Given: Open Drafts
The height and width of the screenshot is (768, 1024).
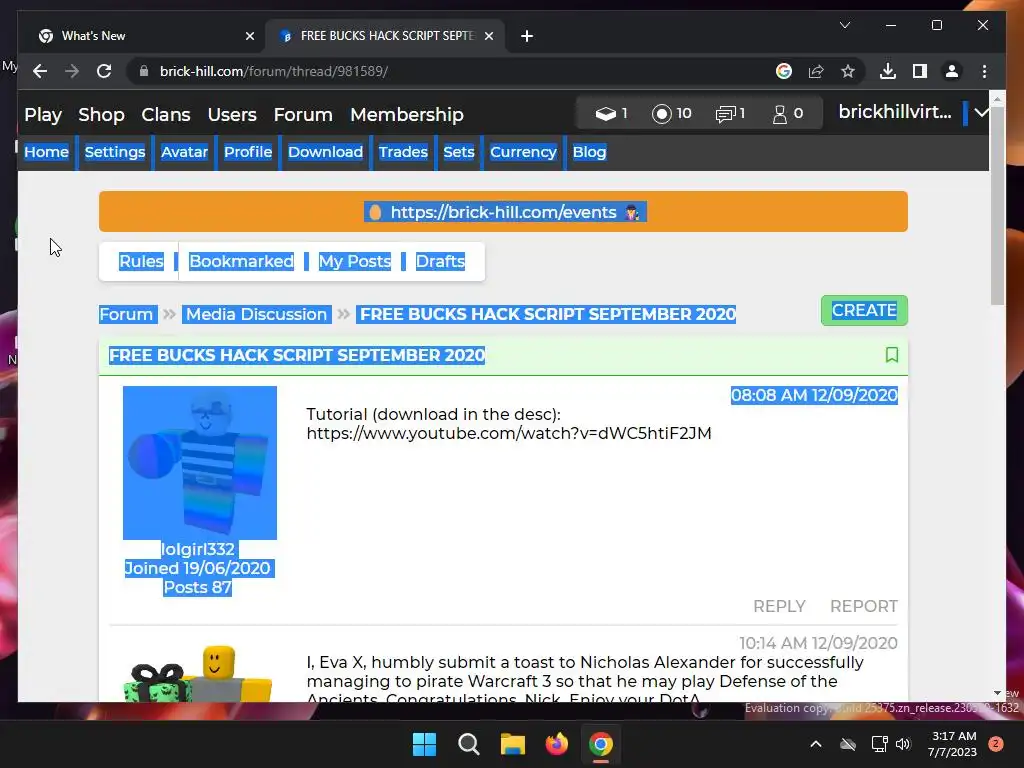Looking at the screenshot, I should 440,261.
